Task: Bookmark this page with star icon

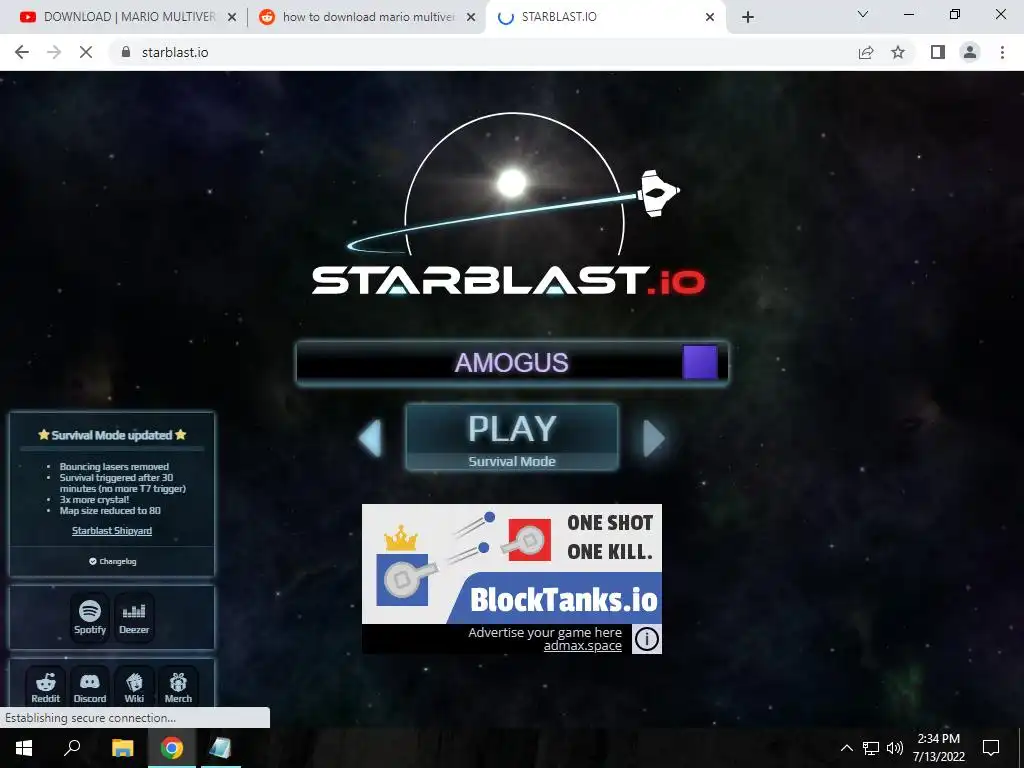Action: (898, 52)
